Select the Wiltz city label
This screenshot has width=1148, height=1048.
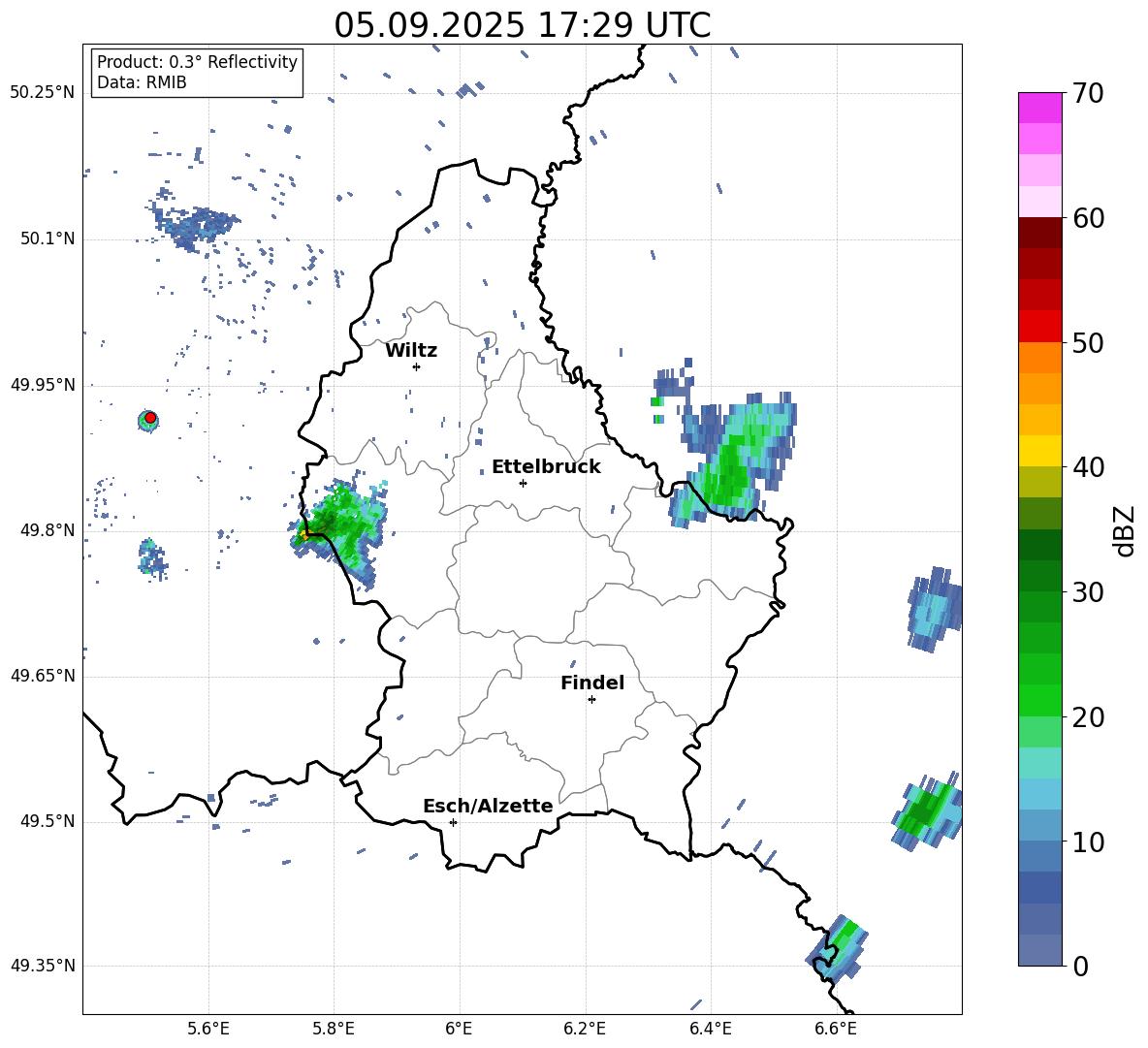(411, 351)
